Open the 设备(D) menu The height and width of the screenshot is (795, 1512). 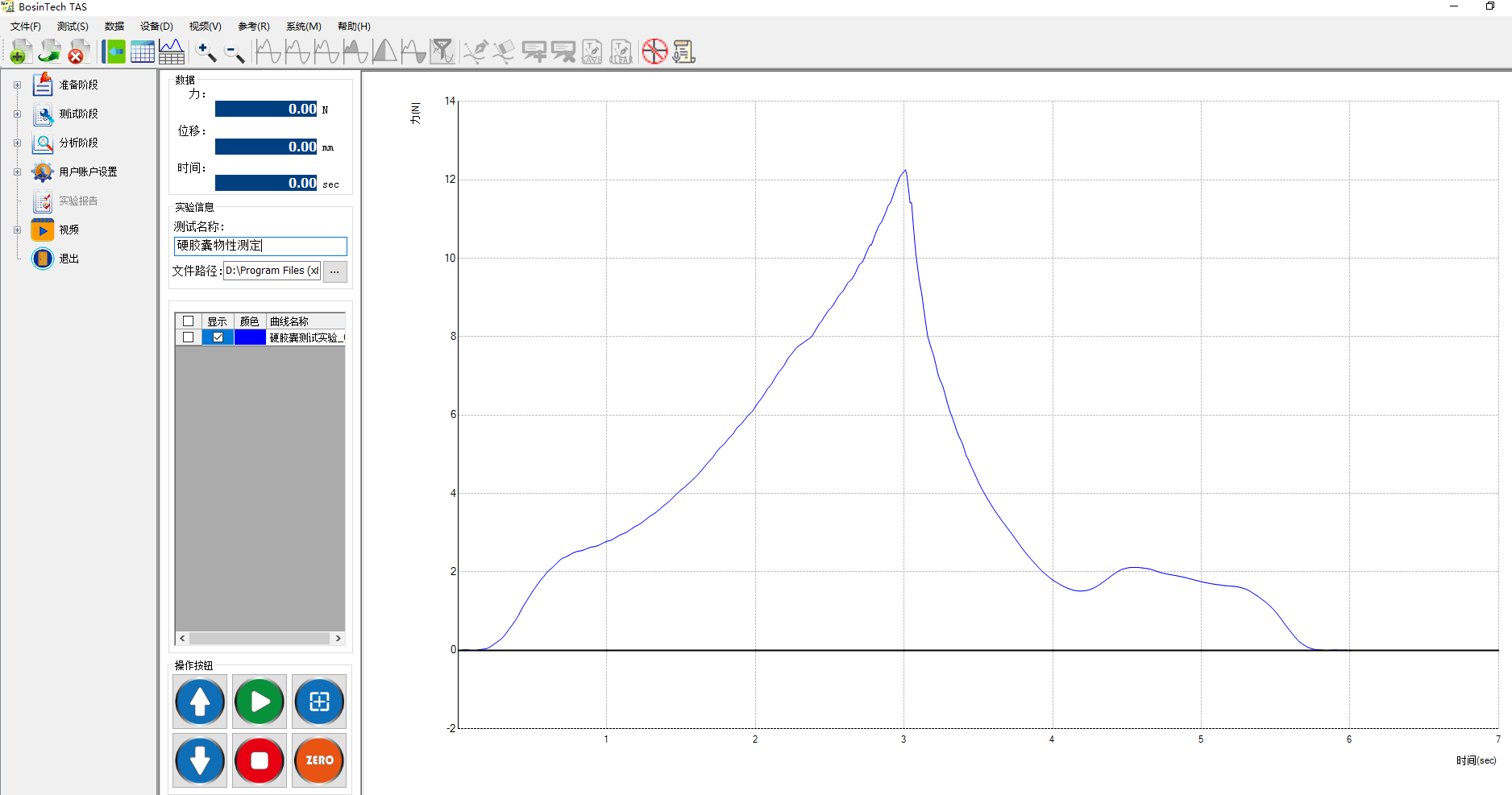pyautogui.click(x=156, y=27)
